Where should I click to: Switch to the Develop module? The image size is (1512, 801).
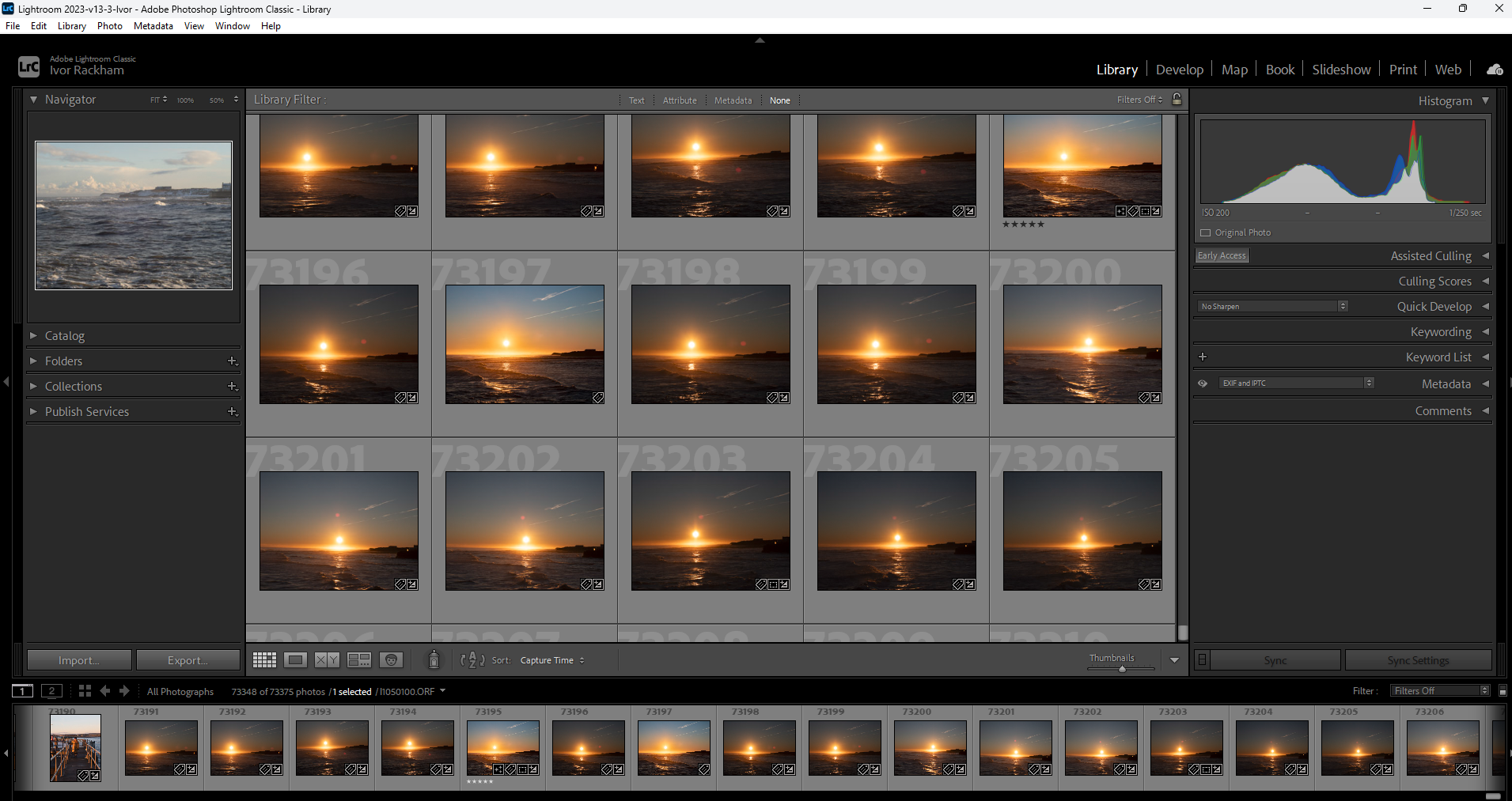1179,70
